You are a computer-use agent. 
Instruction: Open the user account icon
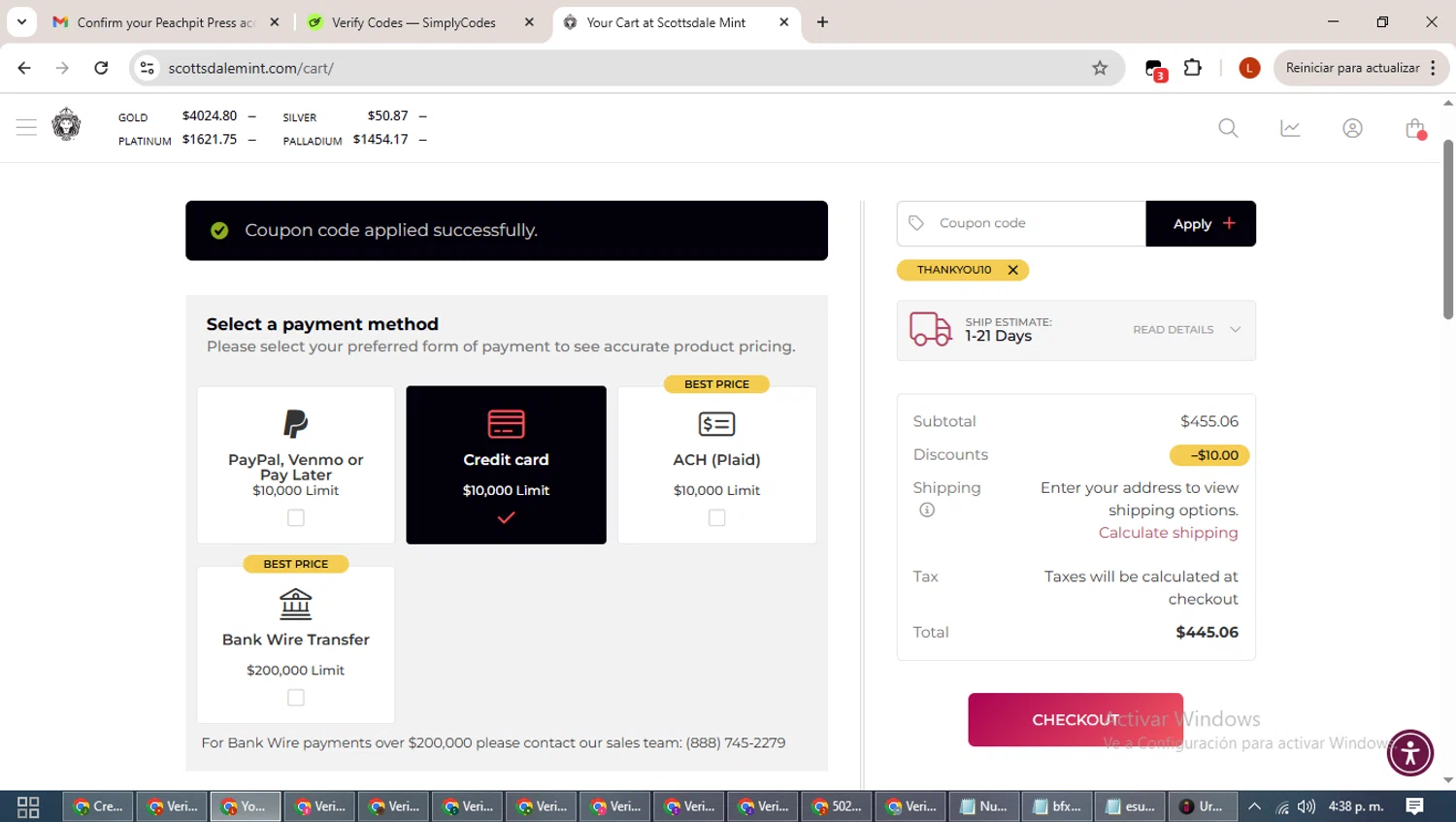(1352, 128)
